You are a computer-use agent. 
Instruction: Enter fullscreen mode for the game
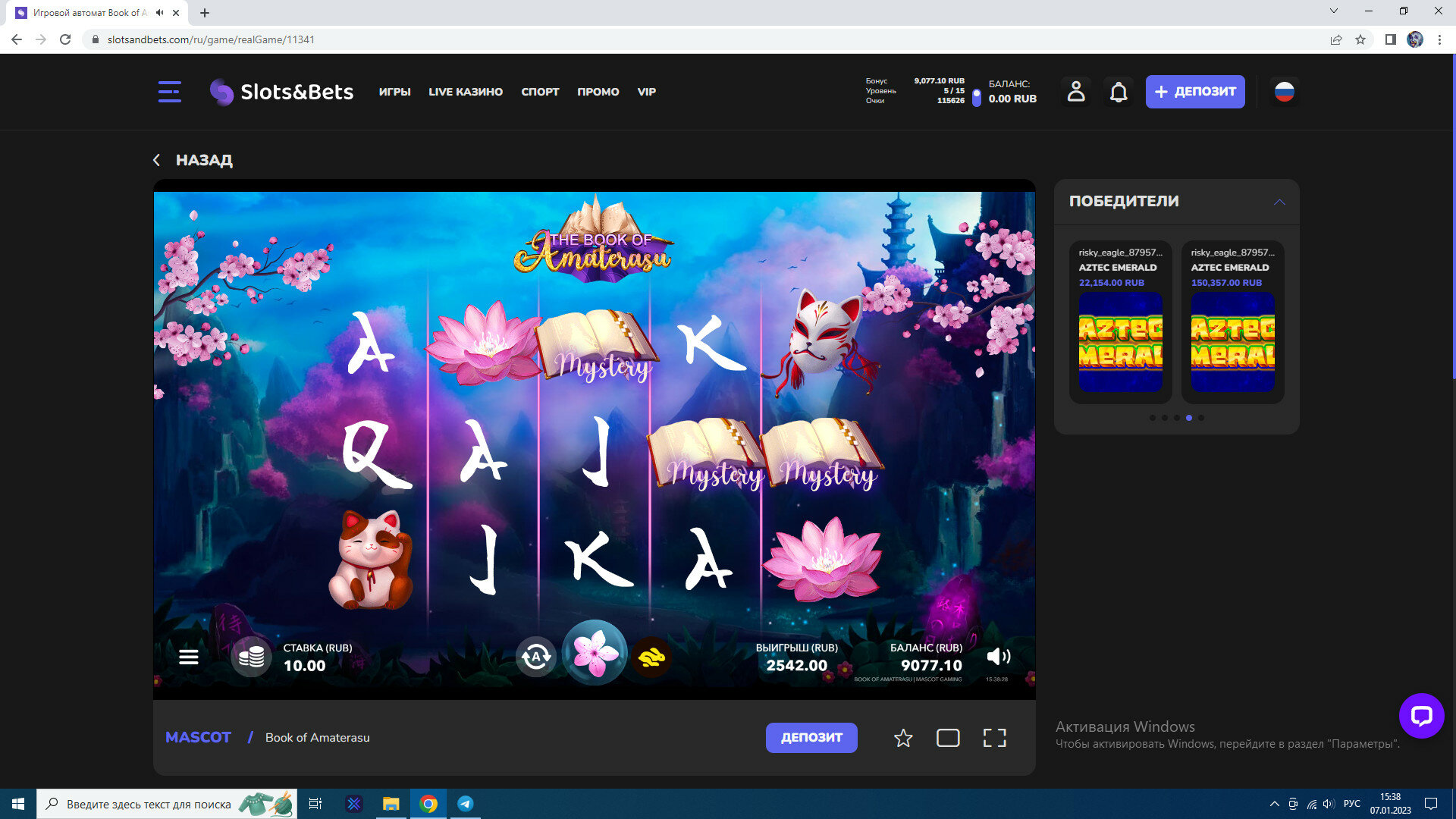tap(994, 738)
